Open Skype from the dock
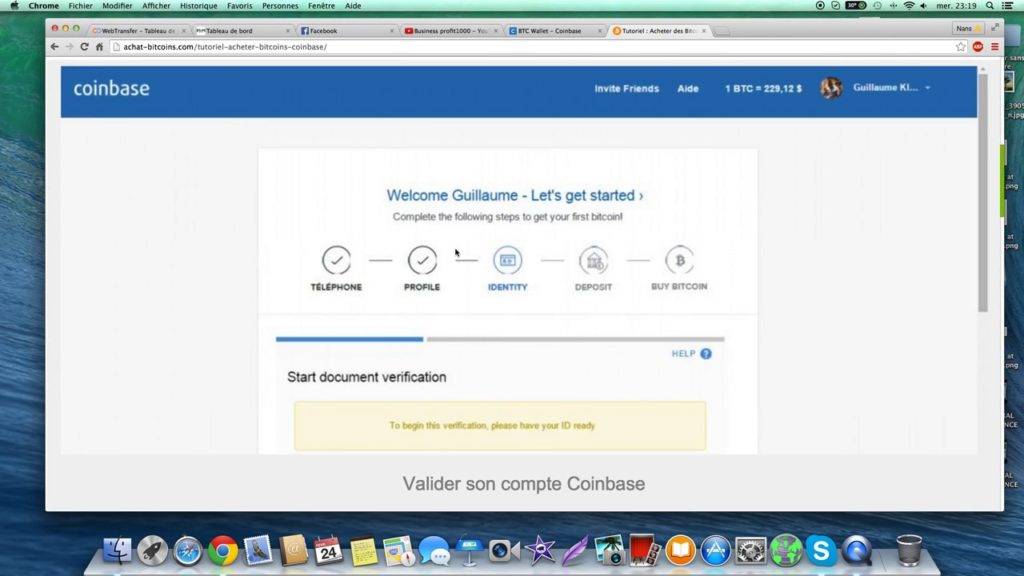This screenshot has width=1024, height=576. tap(821, 551)
